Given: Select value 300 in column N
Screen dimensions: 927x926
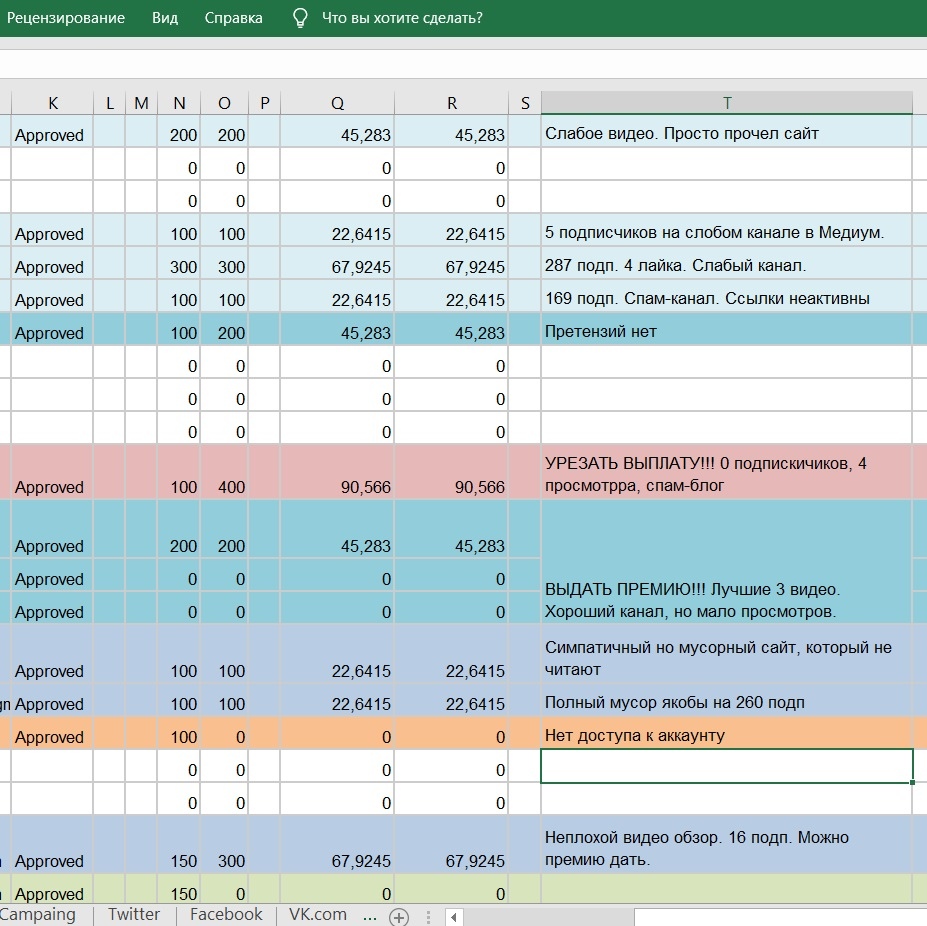Looking at the screenshot, I should tap(179, 264).
